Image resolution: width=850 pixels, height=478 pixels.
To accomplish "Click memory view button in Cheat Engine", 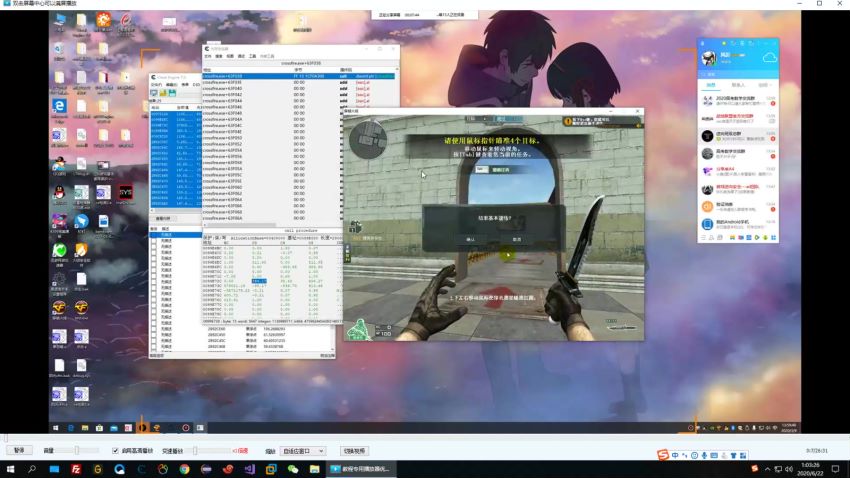I will coord(163,218).
